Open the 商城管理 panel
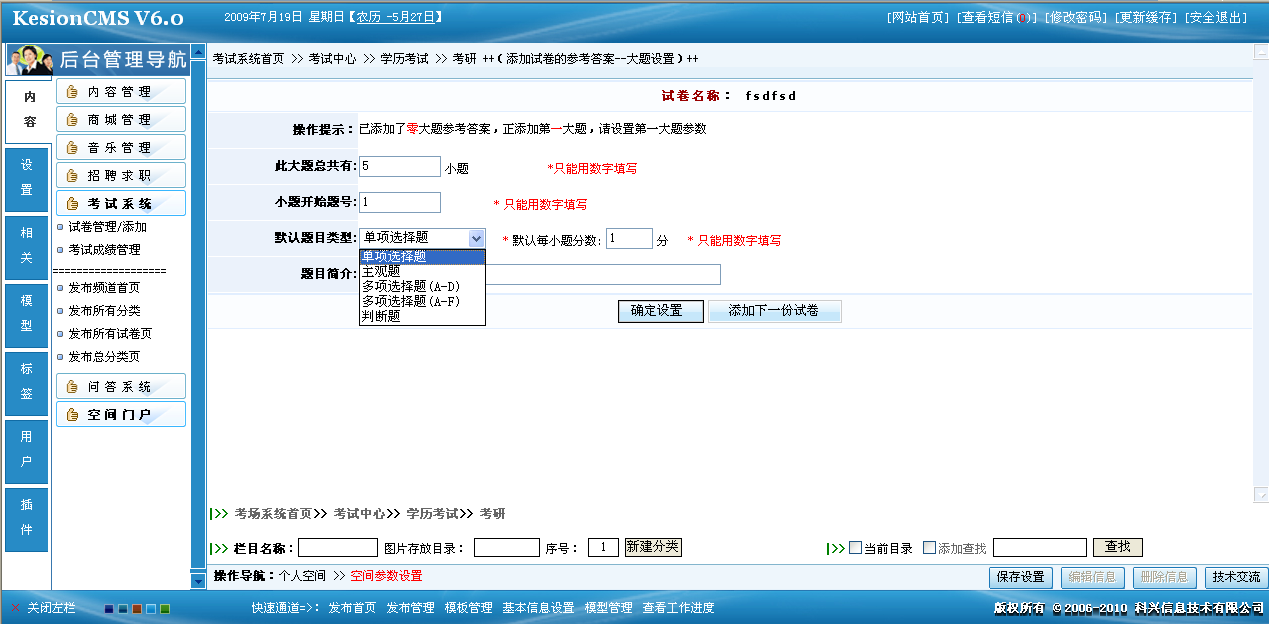 coord(122,120)
